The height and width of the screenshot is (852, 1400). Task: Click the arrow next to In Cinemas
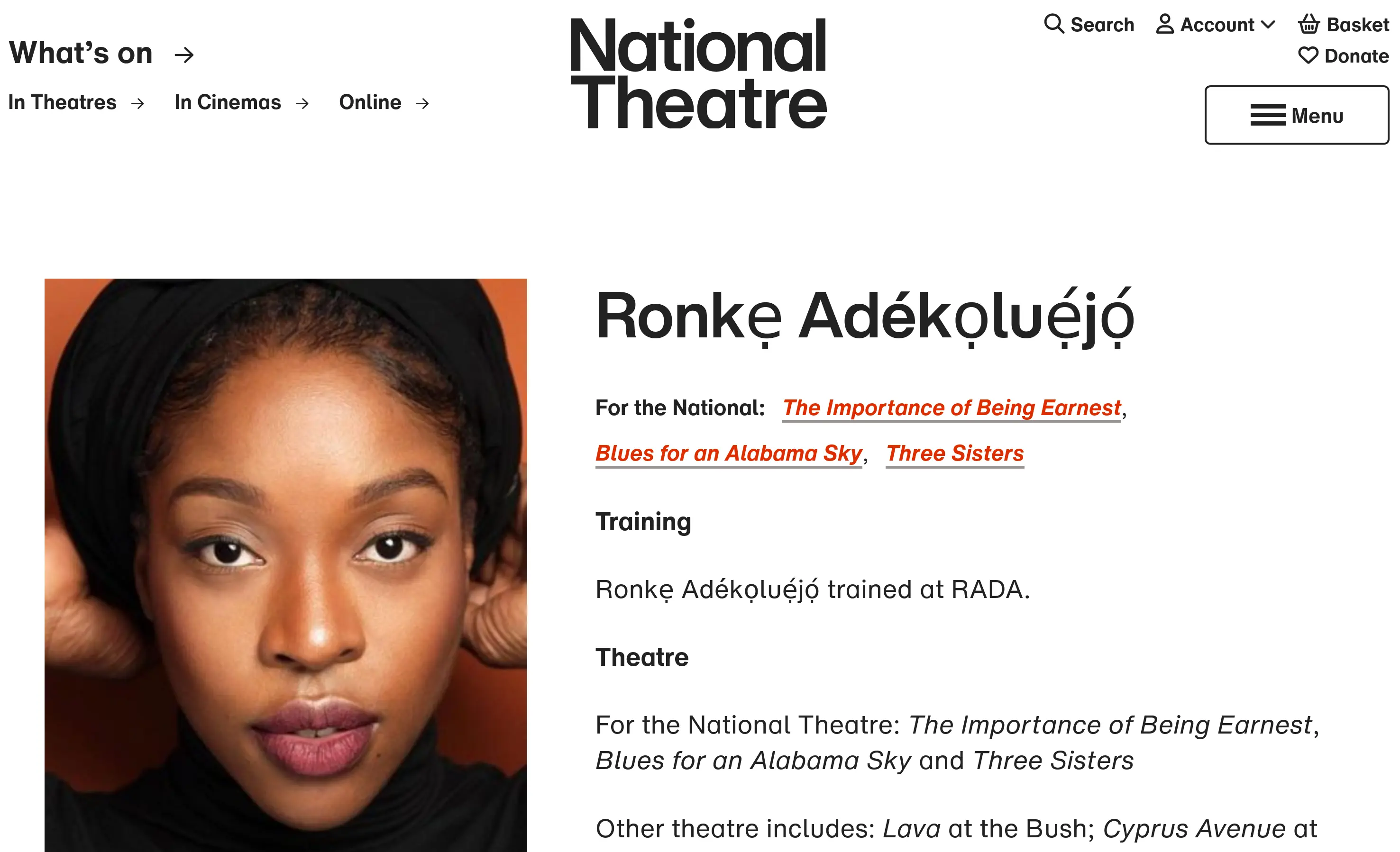(302, 103)
